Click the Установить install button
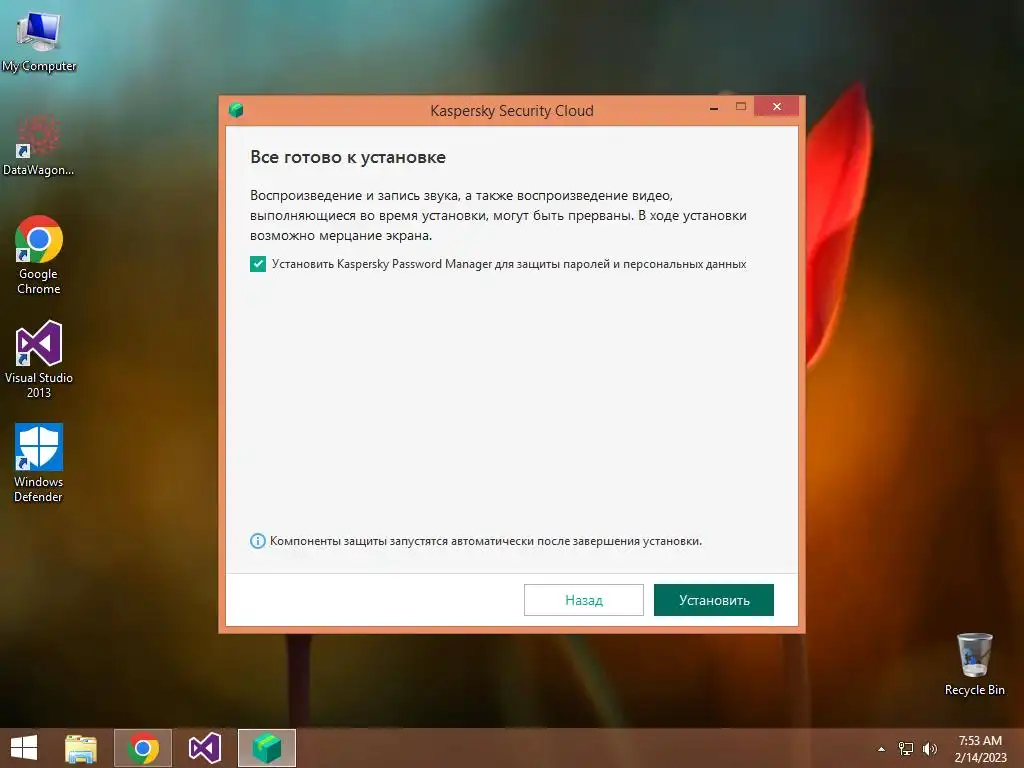Image resolution: width=1024 pixels, height=768 pixels. click(714, 600)
